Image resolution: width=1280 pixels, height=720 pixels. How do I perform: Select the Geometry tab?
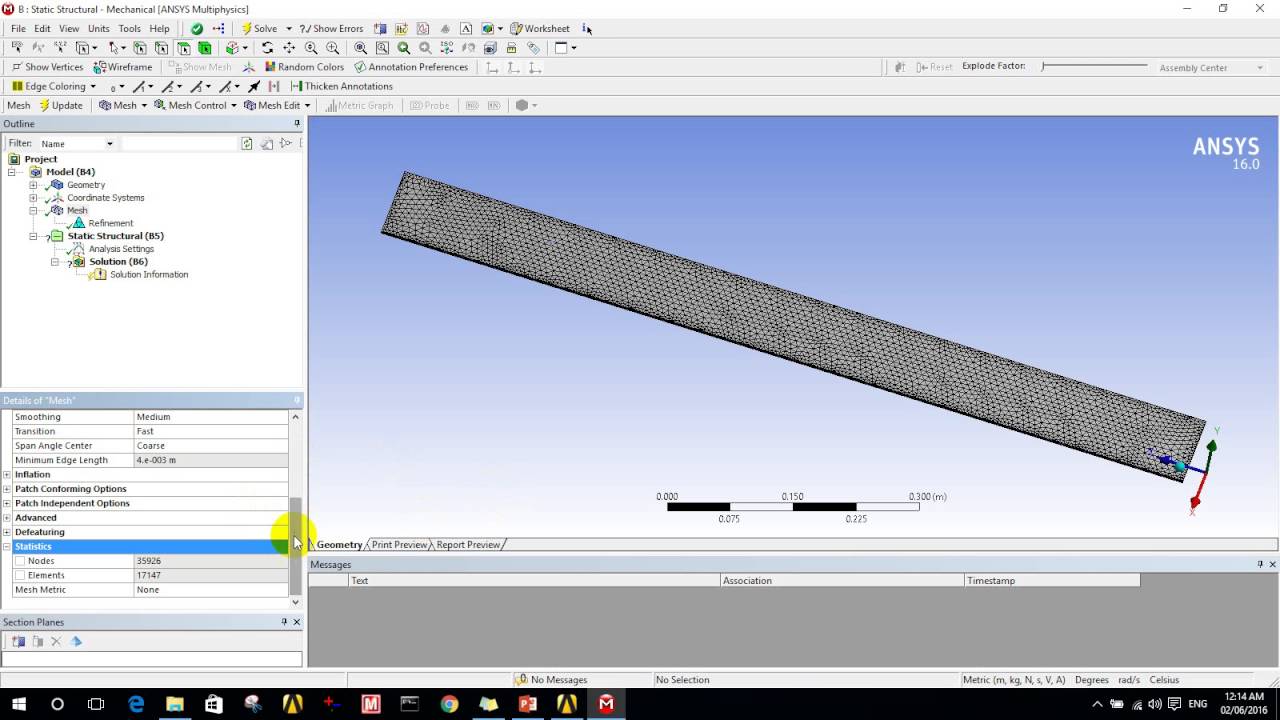pyautogui.click(x=339, y=545)
